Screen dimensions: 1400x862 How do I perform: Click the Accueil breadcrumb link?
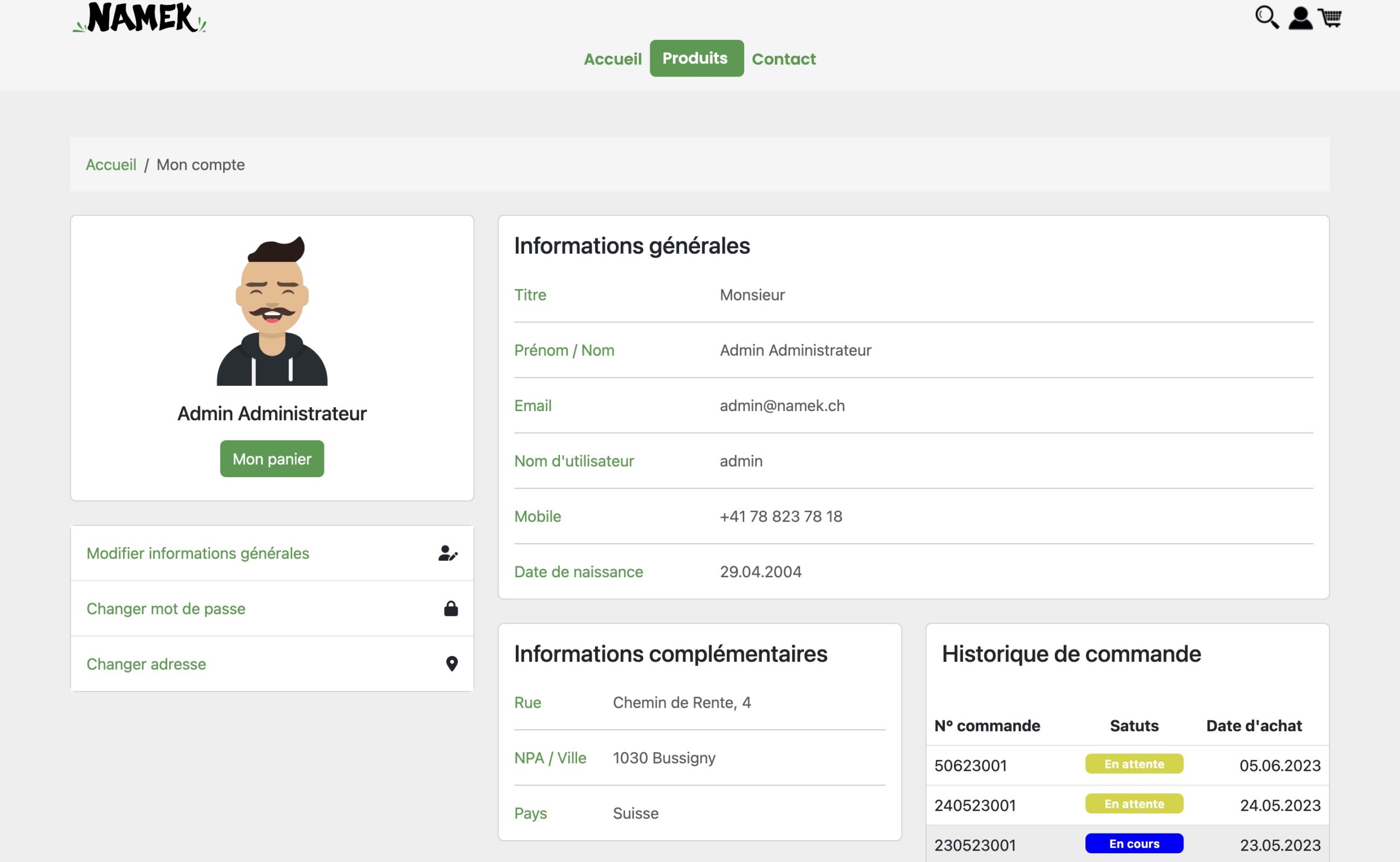[110, 165]
